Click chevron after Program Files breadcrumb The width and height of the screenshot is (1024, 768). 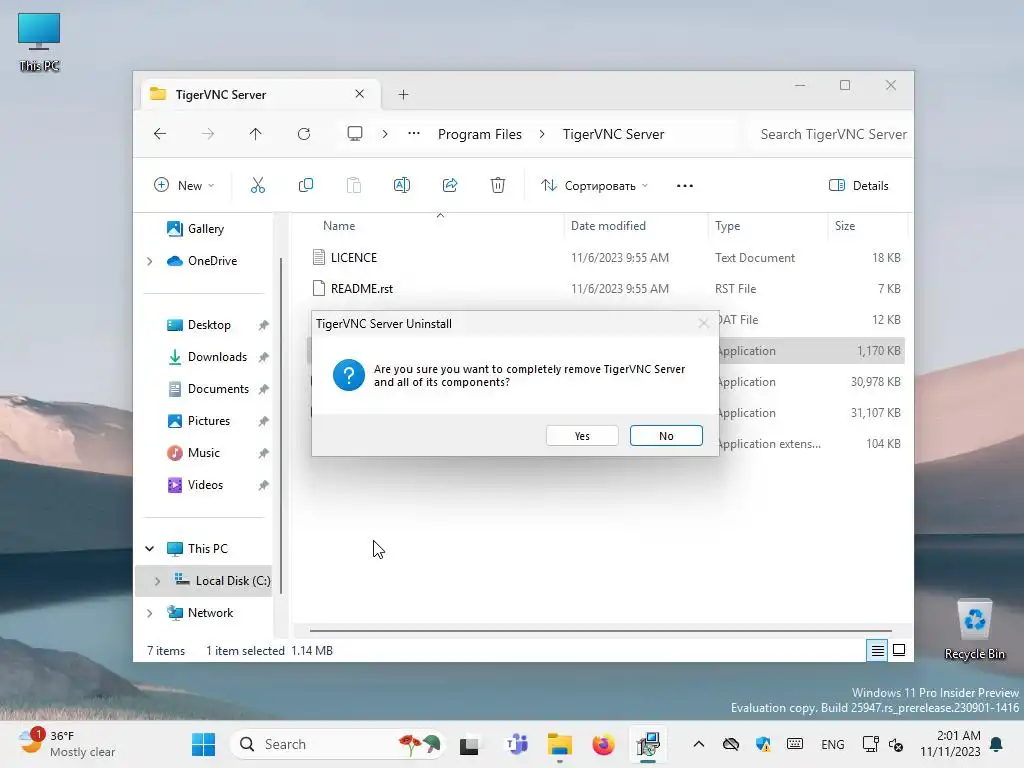pos(542,134)
